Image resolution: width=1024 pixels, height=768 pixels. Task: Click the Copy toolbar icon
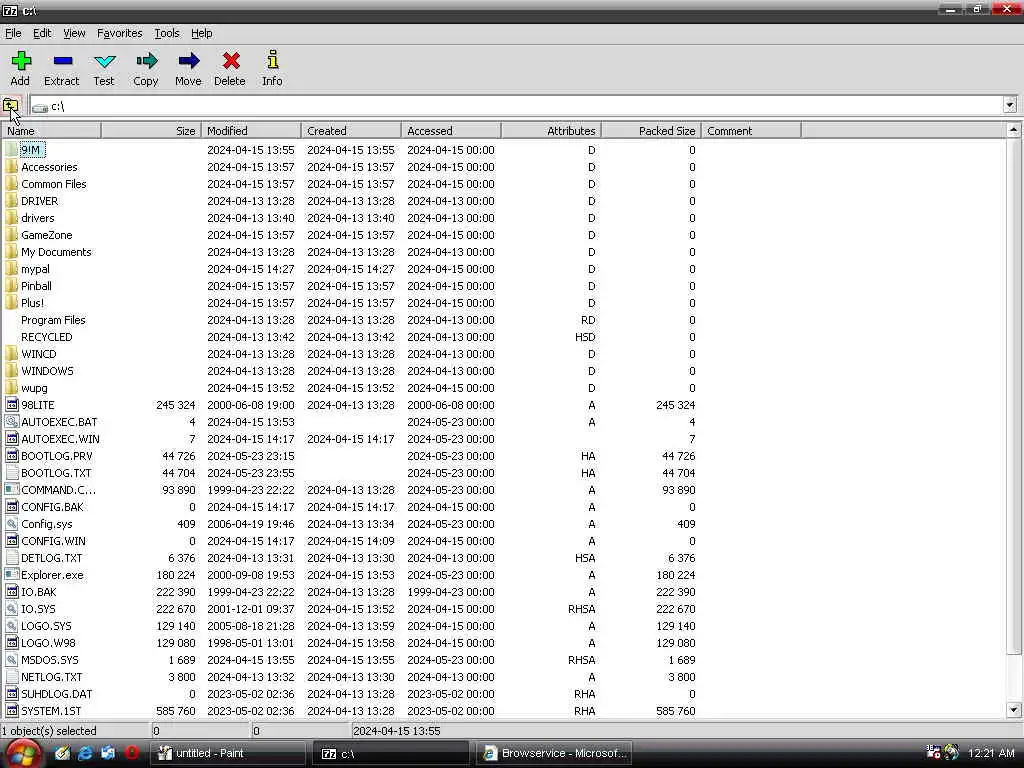tap(146, 61)
